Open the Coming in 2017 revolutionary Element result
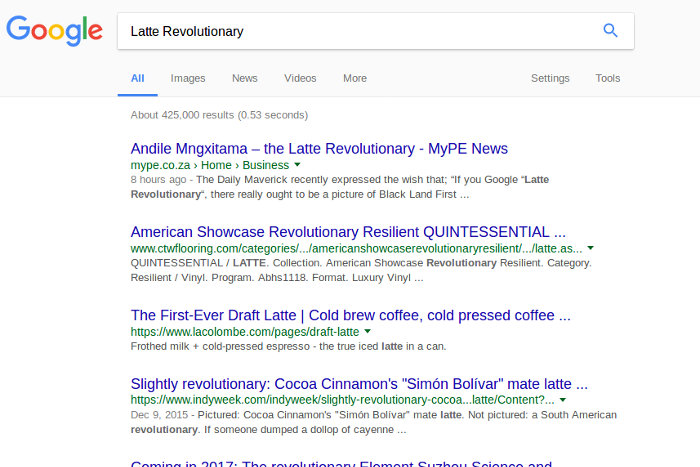 click(x=342, y=463)
